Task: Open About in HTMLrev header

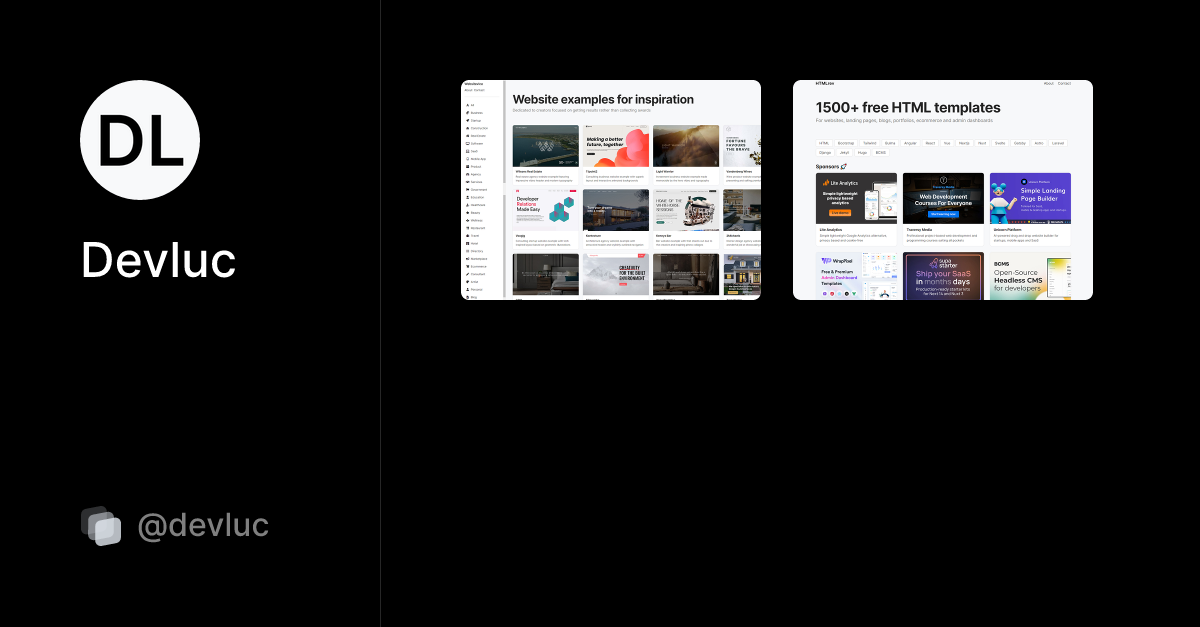Action: click(x=1048, y=83)
